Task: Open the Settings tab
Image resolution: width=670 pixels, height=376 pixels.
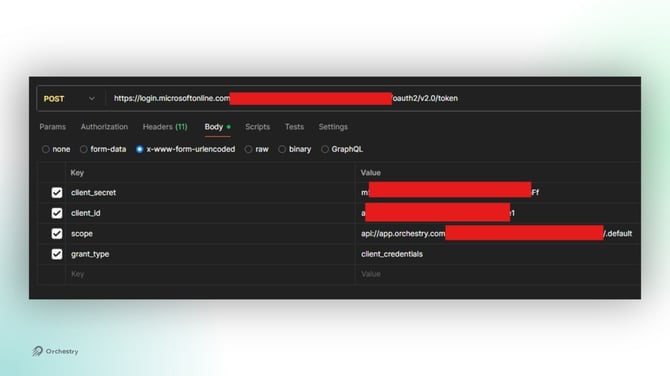Action: pos(333,127)
